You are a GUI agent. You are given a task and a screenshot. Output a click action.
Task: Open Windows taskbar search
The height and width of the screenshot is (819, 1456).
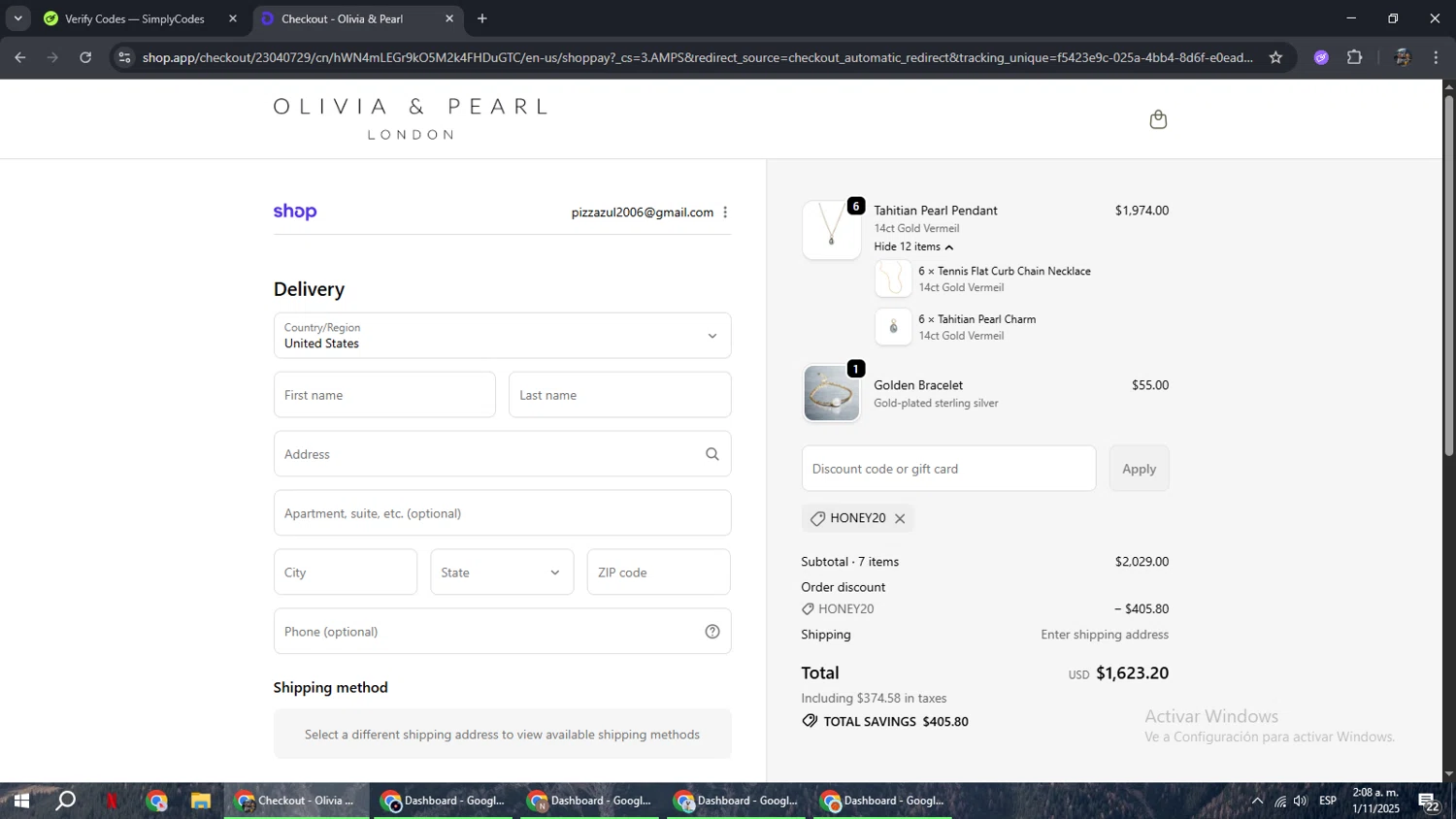(65, 802)
